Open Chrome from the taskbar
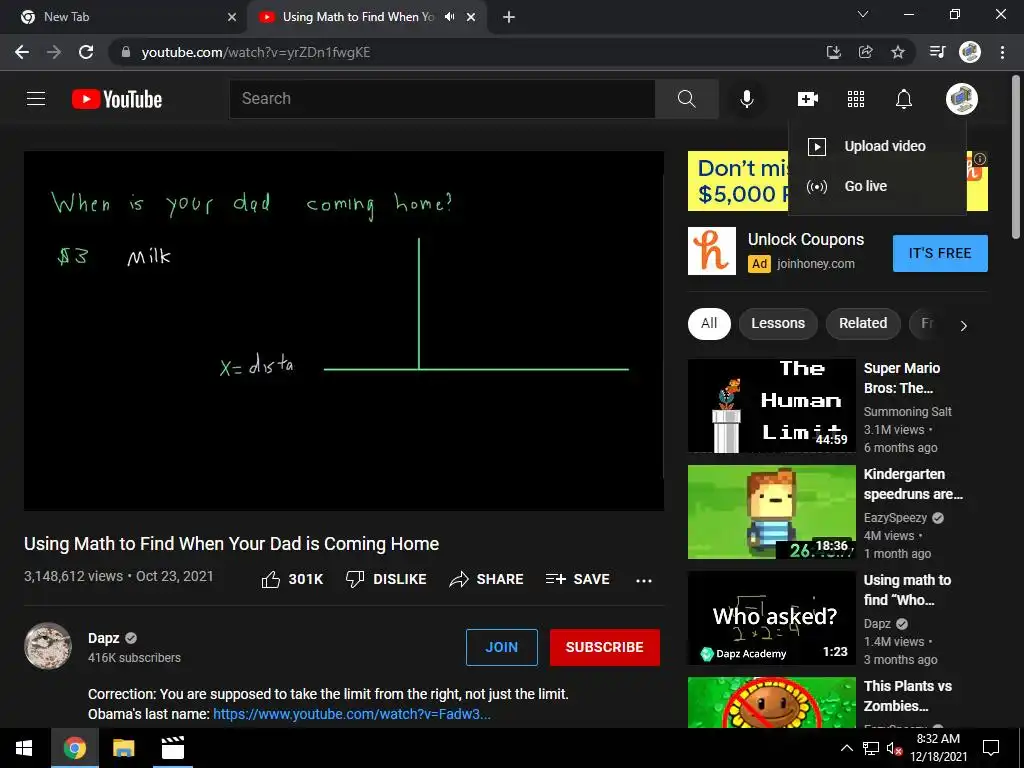The width and height of the screenshot is (1024, 768). point(74,748)
